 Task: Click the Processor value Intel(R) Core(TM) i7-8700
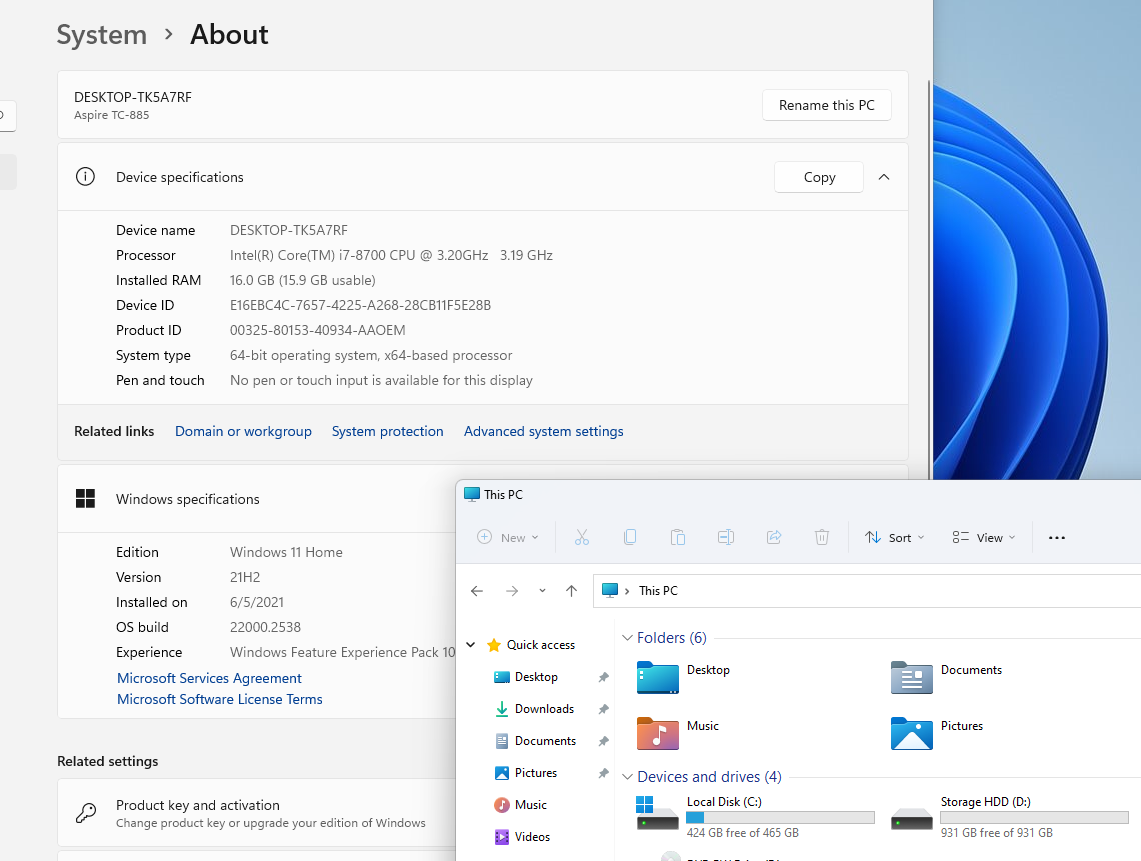(x=391, y=255)
